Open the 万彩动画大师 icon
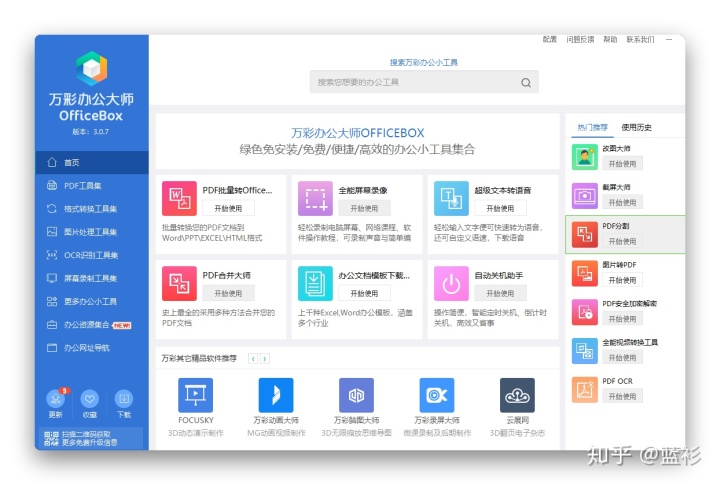Image resolution: width=720 pixels, height=485 pixels. tap(276, 395)
